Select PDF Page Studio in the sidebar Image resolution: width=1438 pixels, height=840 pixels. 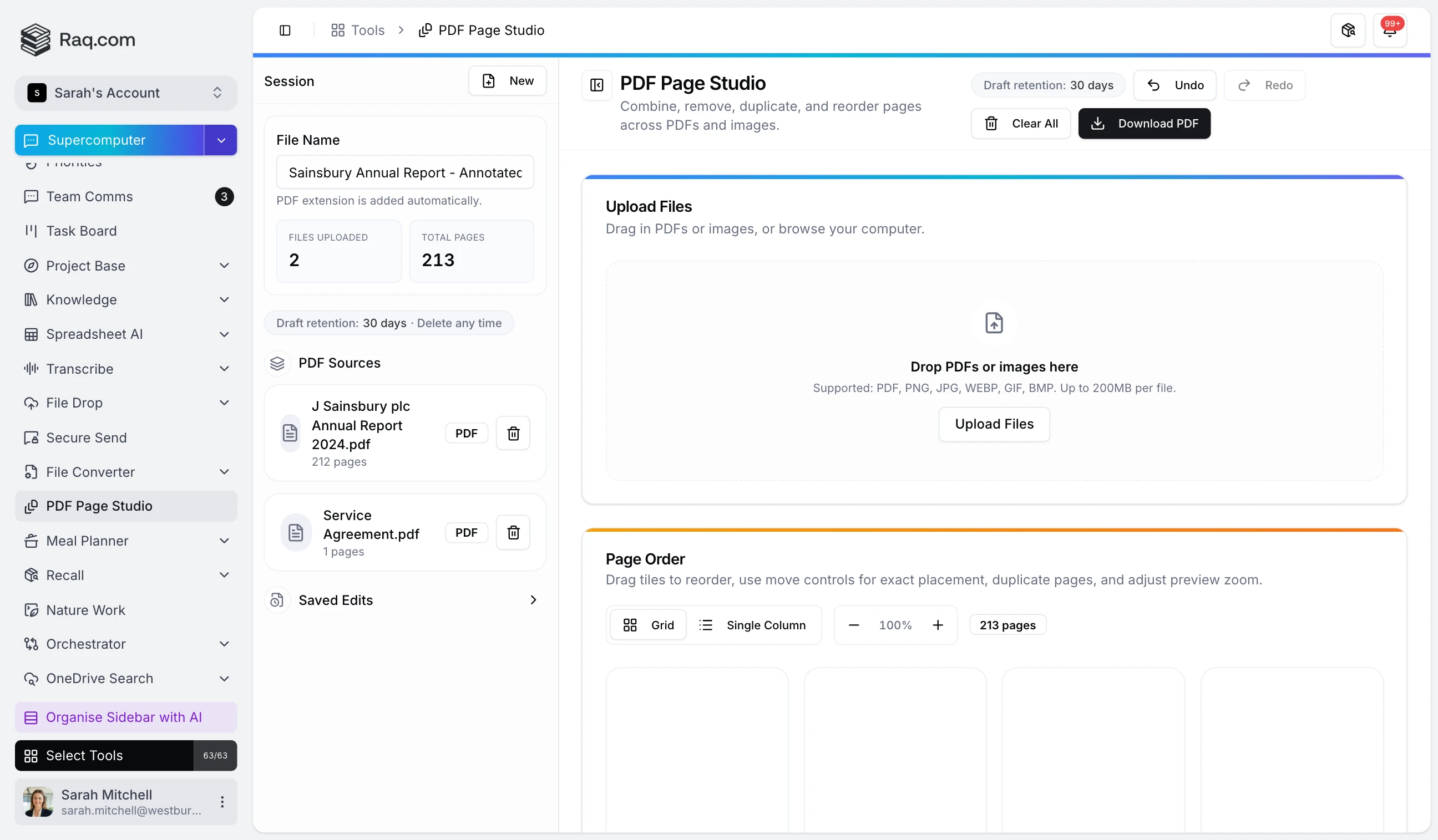[125, 506]
